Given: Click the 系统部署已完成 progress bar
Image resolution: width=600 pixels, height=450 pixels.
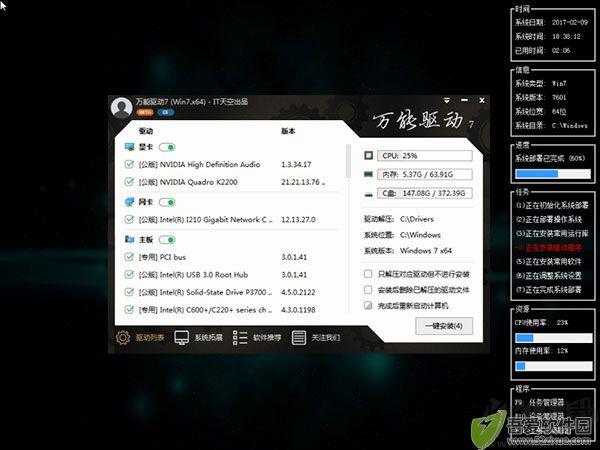Looking at the screenshot, I should point(553,174).
